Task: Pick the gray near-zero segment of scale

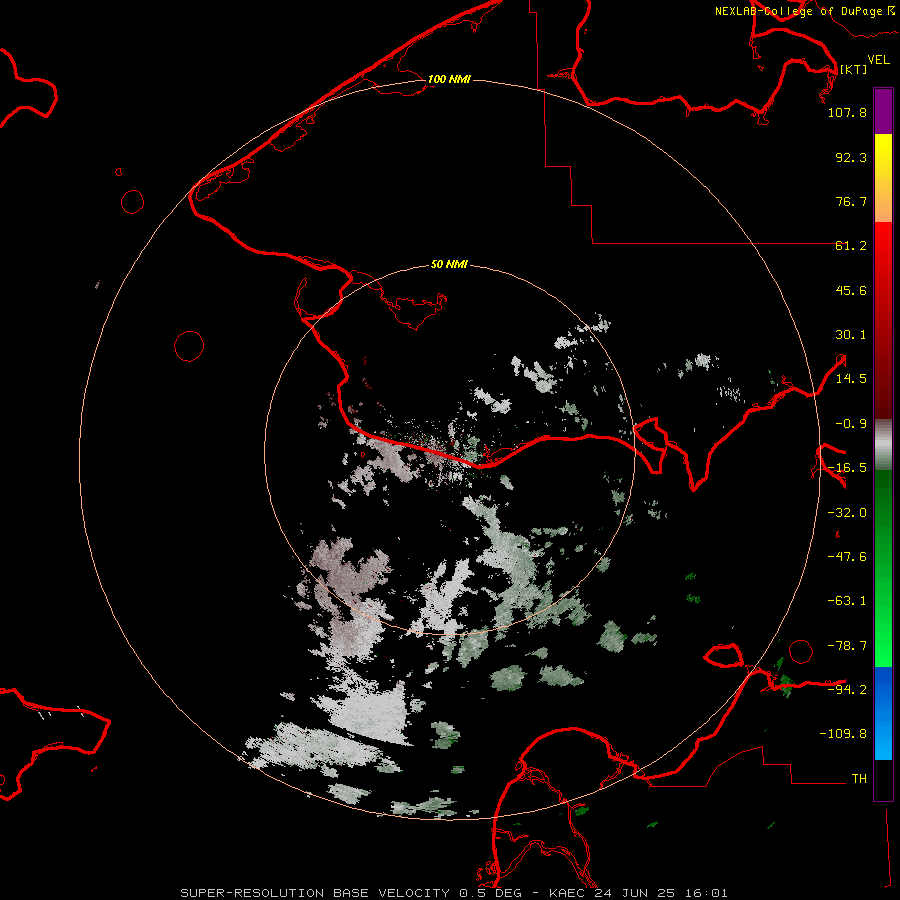Action: pos(883,444)
